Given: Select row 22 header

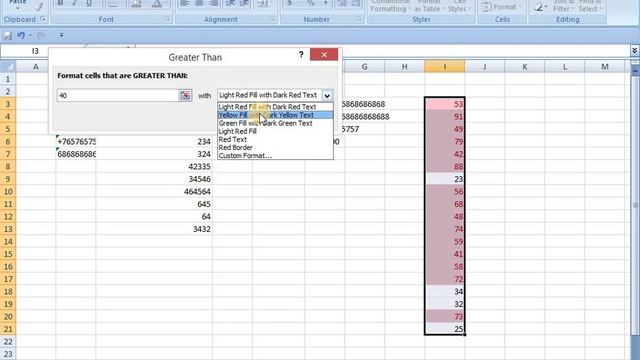Looking at the screenshot, I should (8, 342).
